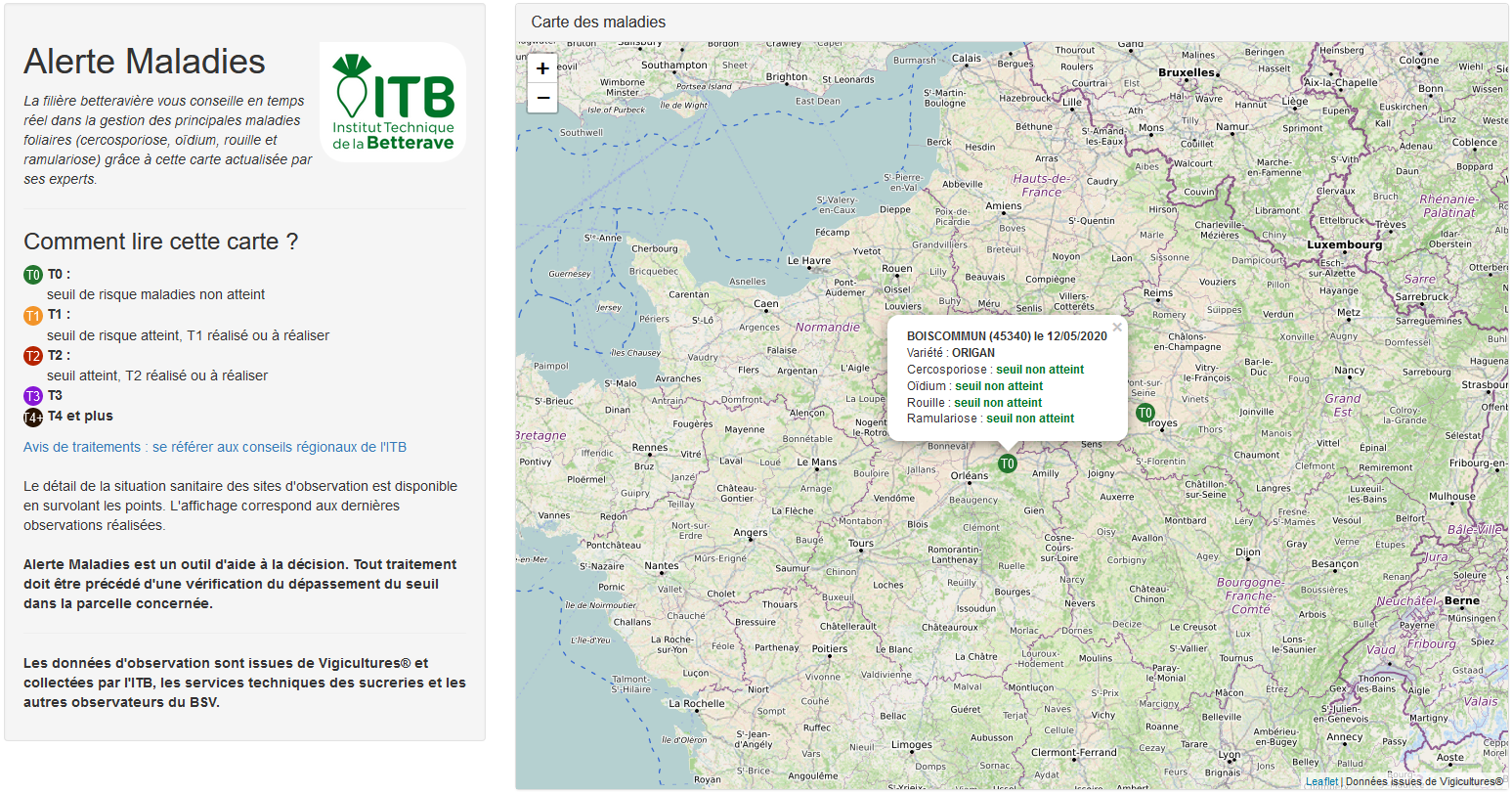Click the 'Orléans' label on the map
Screen dimensions: 1512x794
970,476
